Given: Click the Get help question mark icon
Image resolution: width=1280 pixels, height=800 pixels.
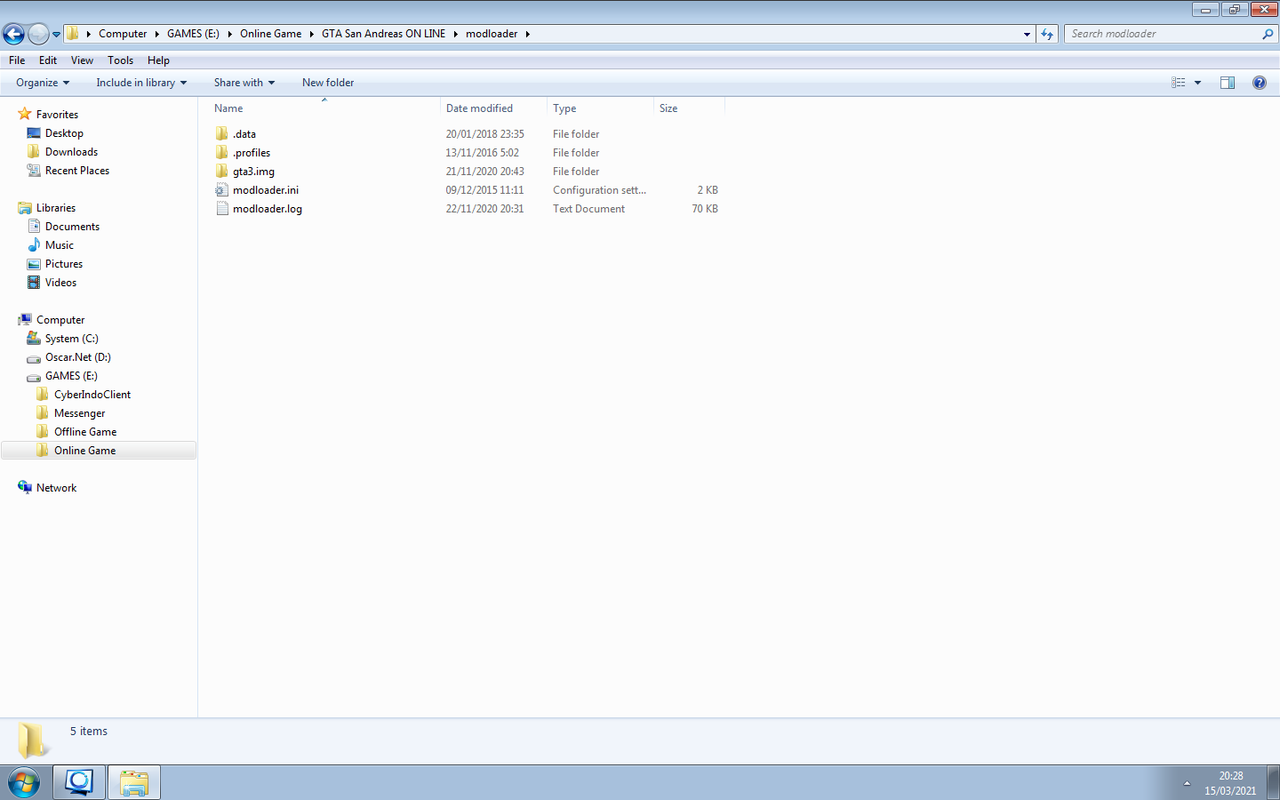Looking at the screenshot, I should coord(1260,83).
